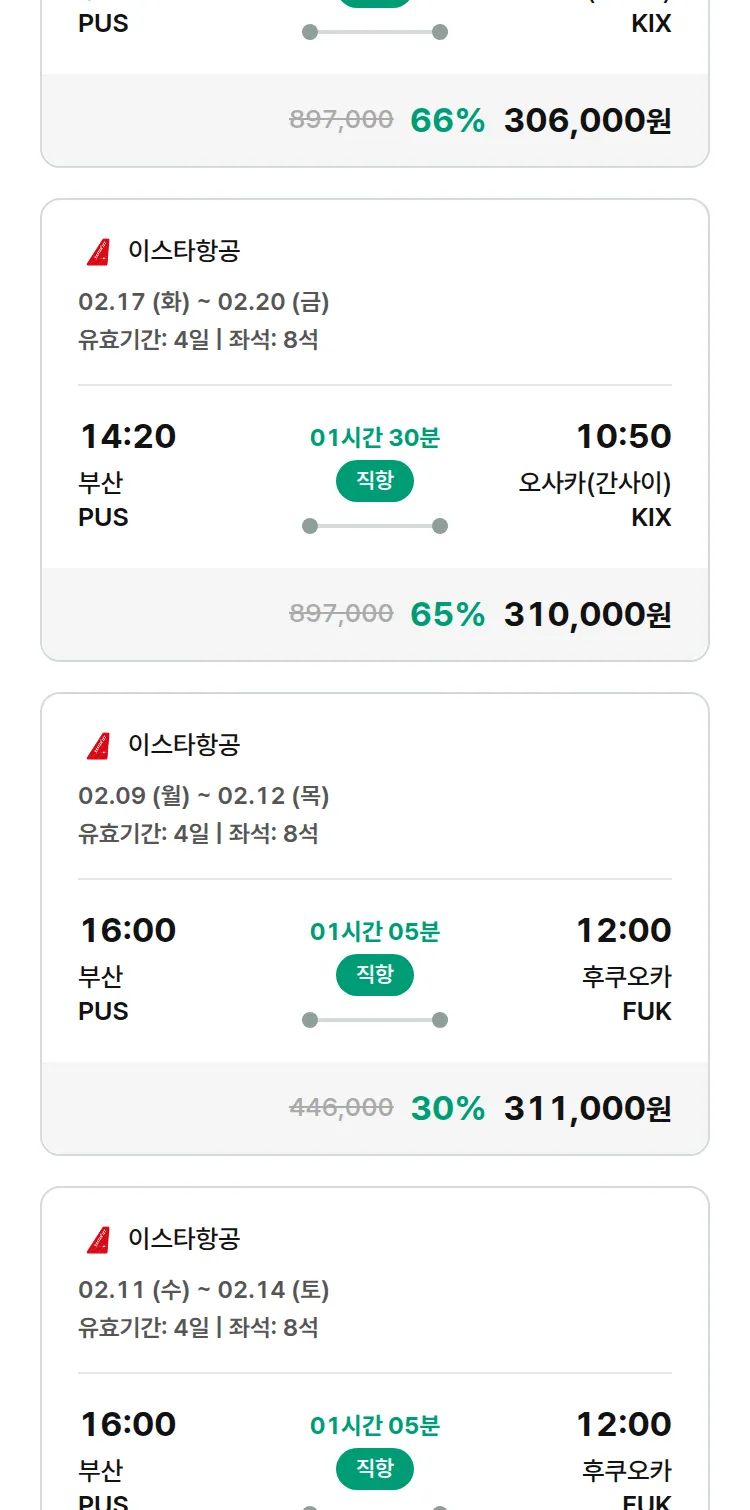
Task: Select the 02.09 (월) ~ 02.12 (목) date range
Action: (204, 796)
